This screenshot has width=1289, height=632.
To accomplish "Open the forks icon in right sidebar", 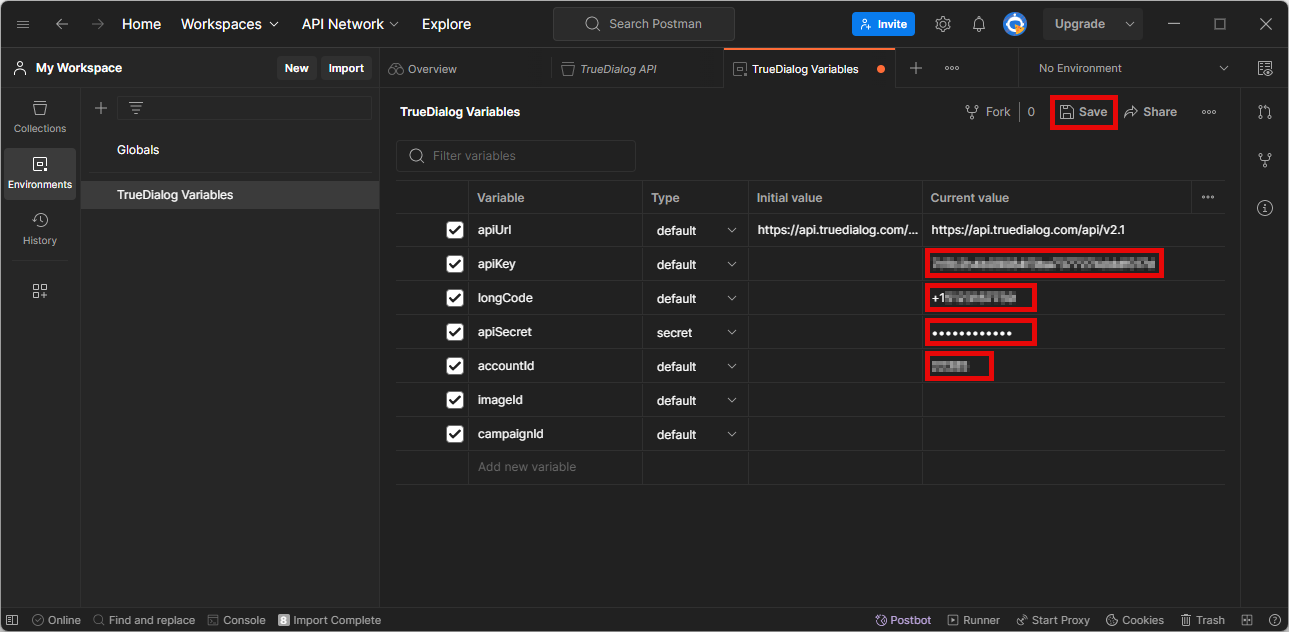I will [1265, 160].
